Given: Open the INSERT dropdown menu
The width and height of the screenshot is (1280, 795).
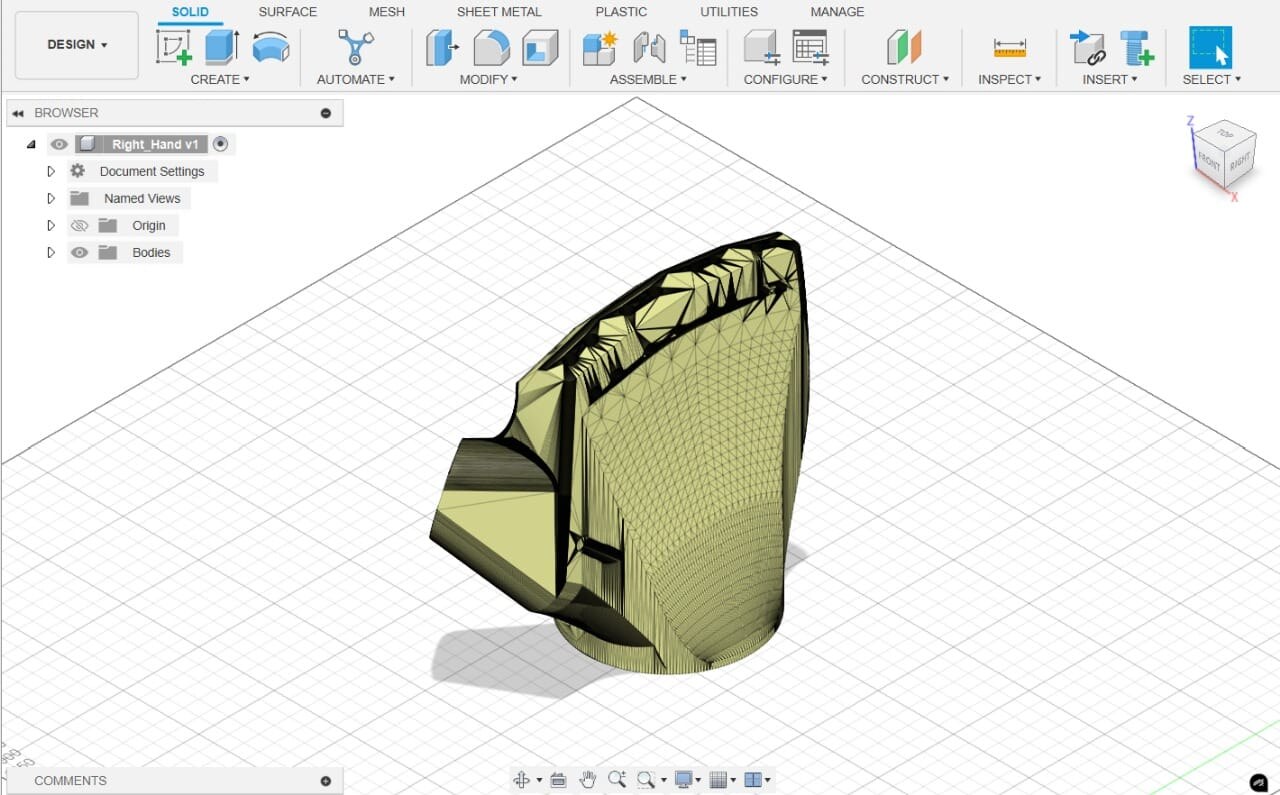Looking at the screenshot, I should click(x=1109, y=79).
